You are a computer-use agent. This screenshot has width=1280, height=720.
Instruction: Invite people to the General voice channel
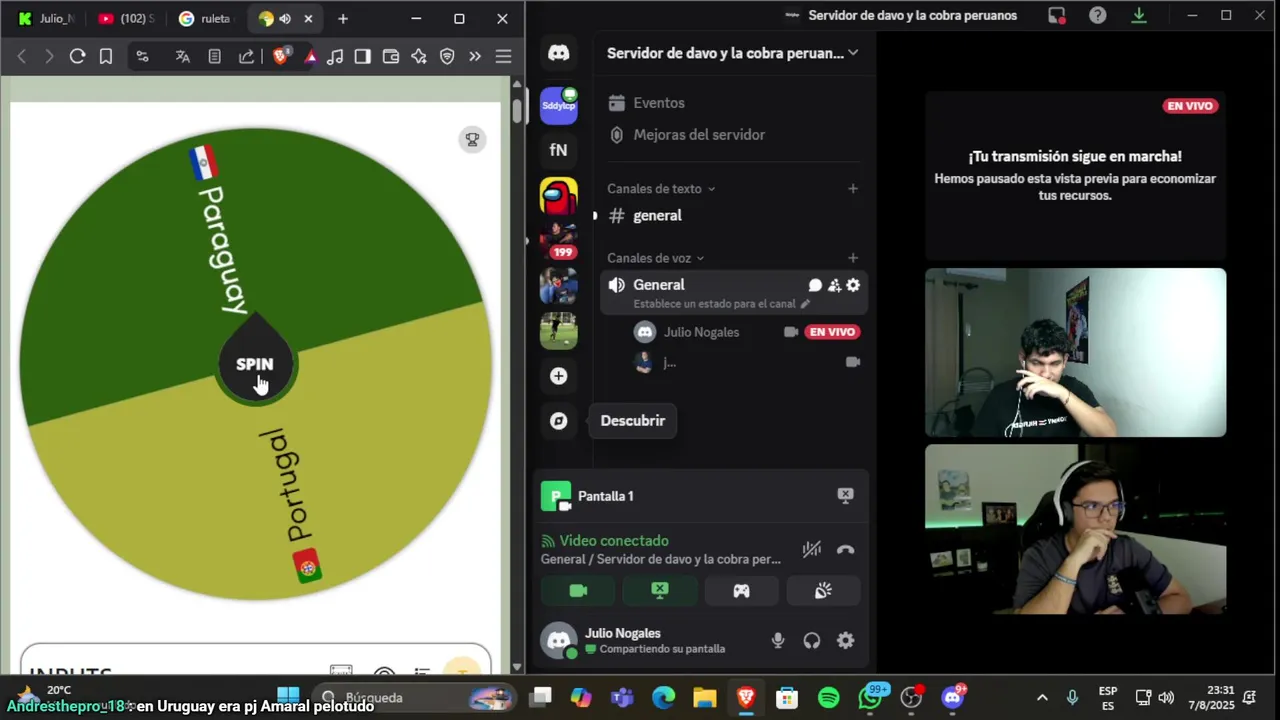[x=834, y=285]
